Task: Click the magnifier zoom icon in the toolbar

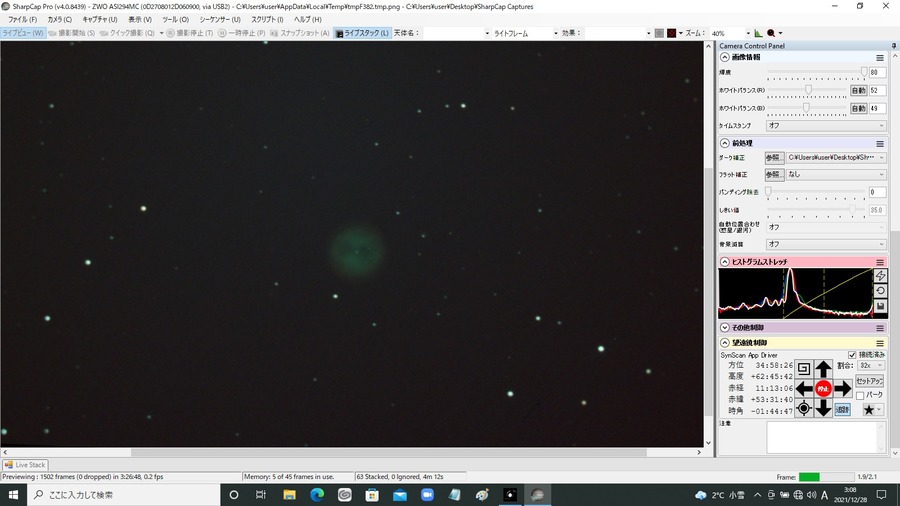Action: point(771,33)
